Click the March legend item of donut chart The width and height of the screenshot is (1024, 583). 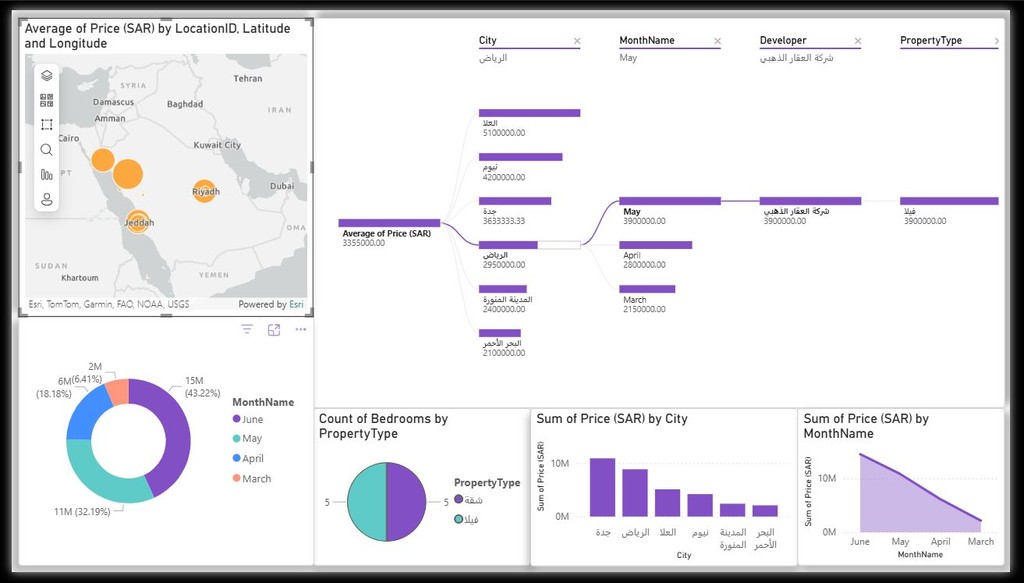click(252, 479)
